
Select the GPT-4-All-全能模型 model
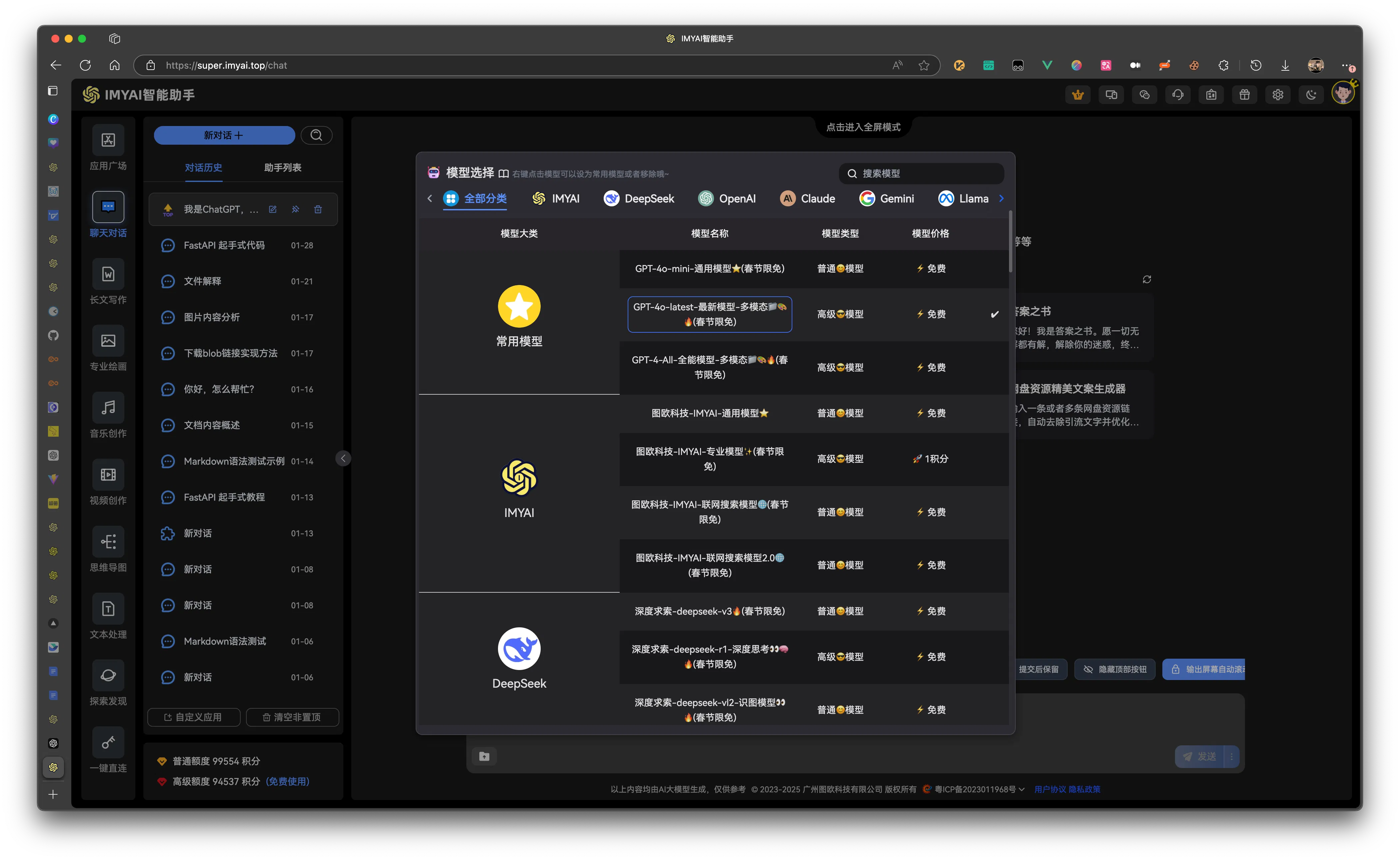pyautogui.click(x=710, y=367)
